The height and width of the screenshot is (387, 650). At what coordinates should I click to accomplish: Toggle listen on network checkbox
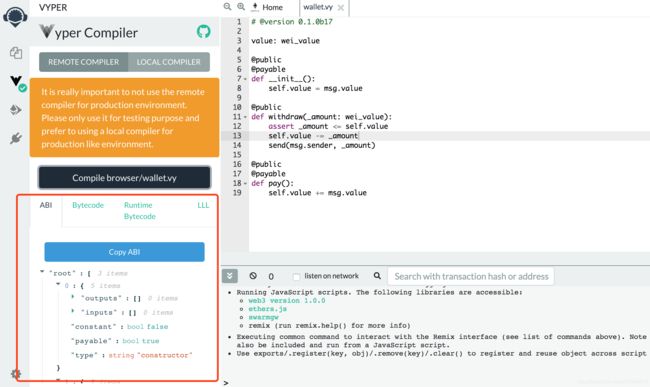296,276
